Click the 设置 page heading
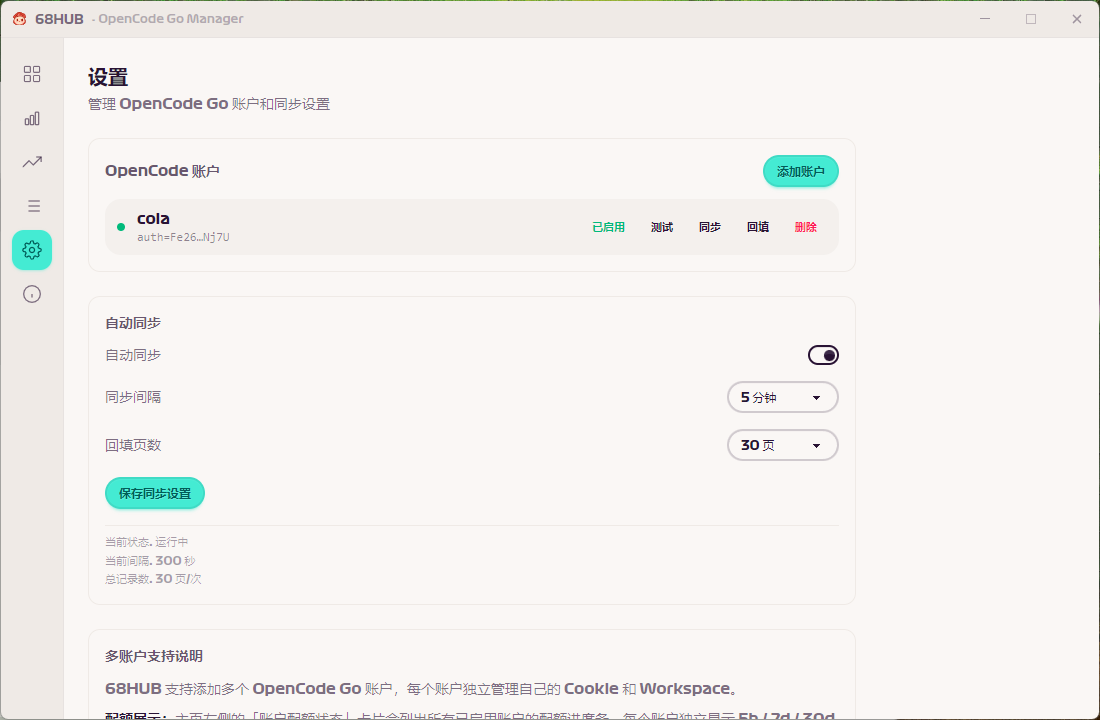Image resolution: width=1100 pixels, height=720 pixels. pos(108,77)
